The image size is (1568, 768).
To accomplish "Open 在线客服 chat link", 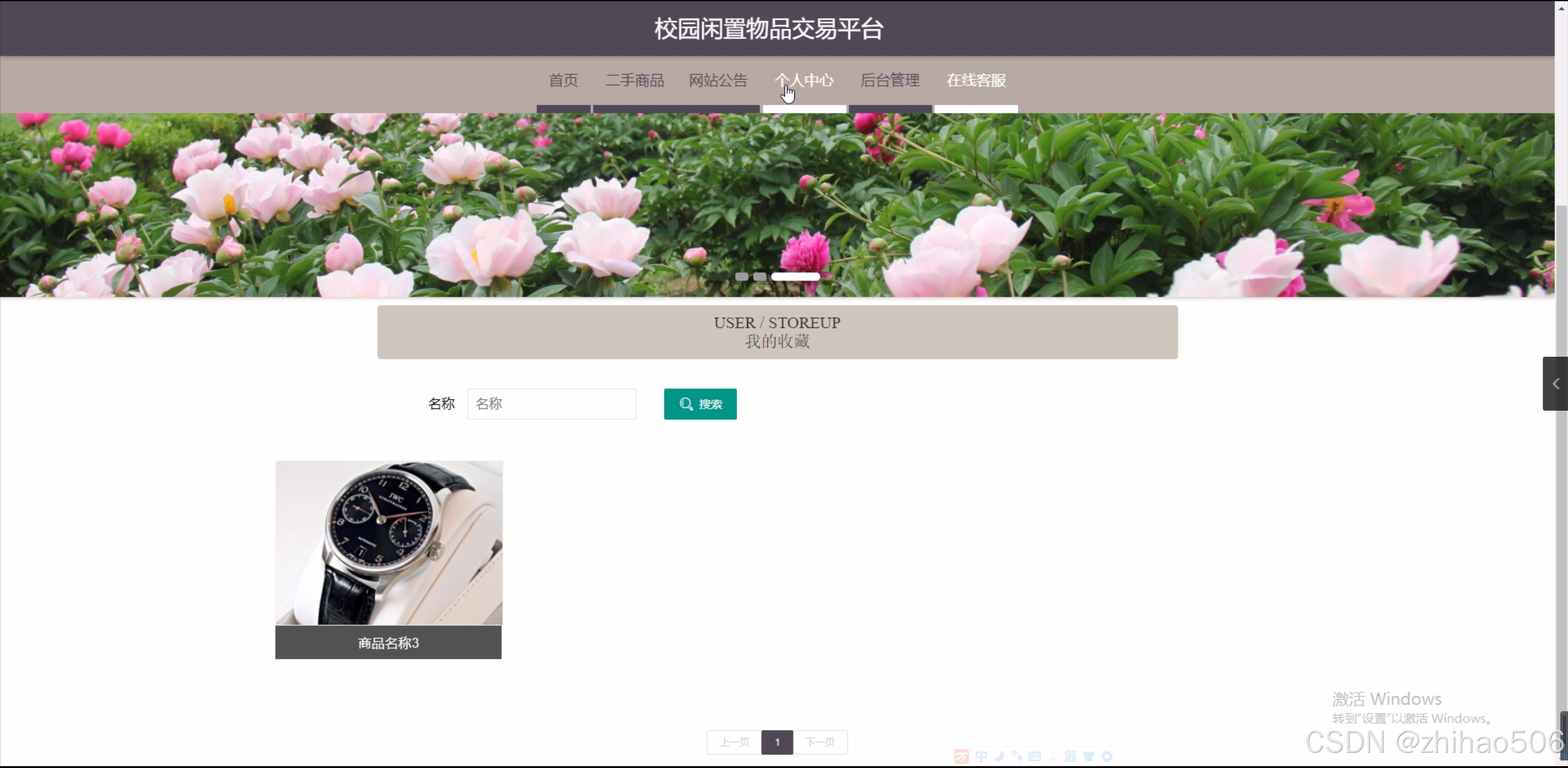I will click(x=976, y=80).
